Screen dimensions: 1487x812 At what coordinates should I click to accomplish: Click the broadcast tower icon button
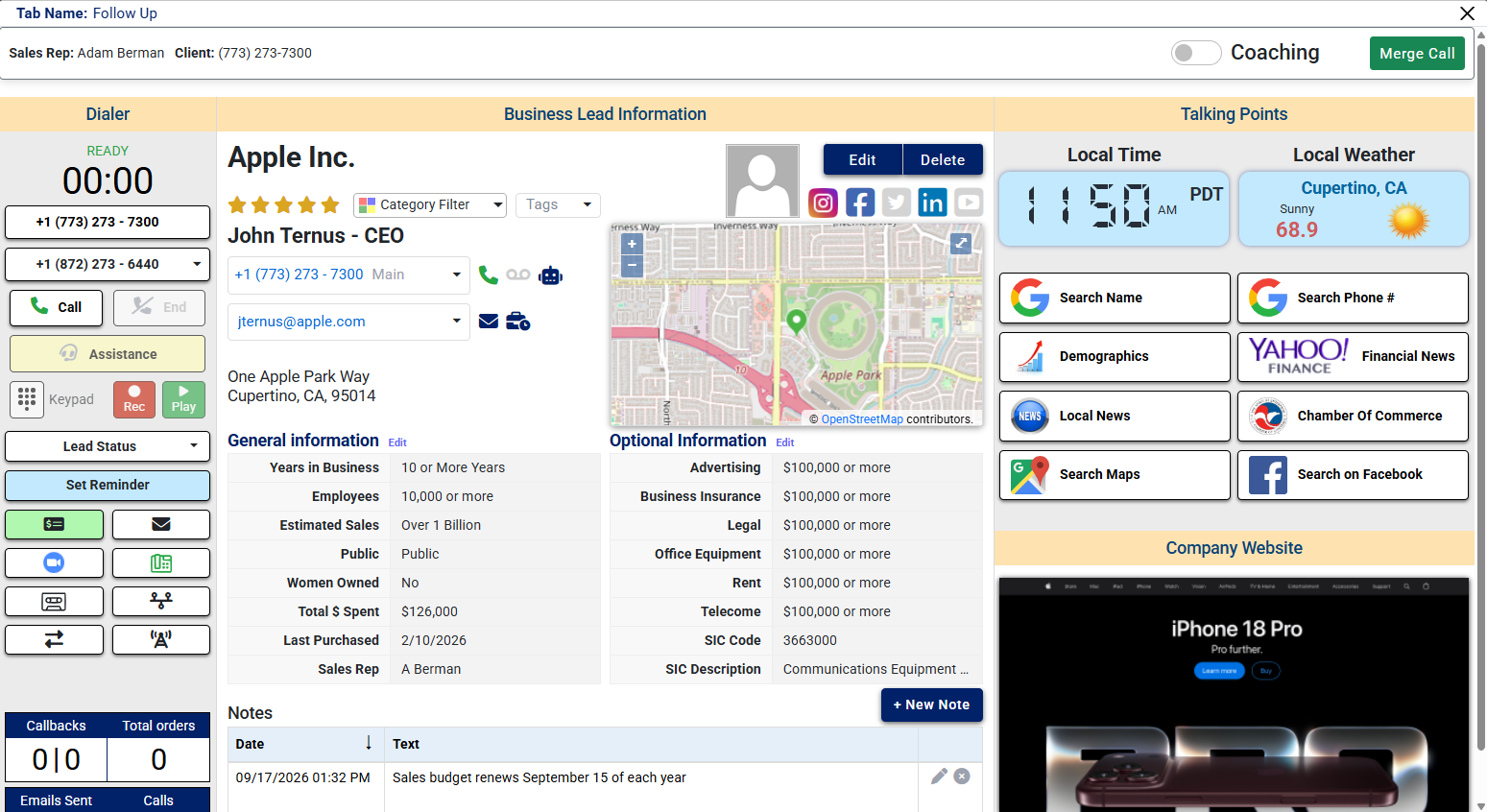coord(161,639)
